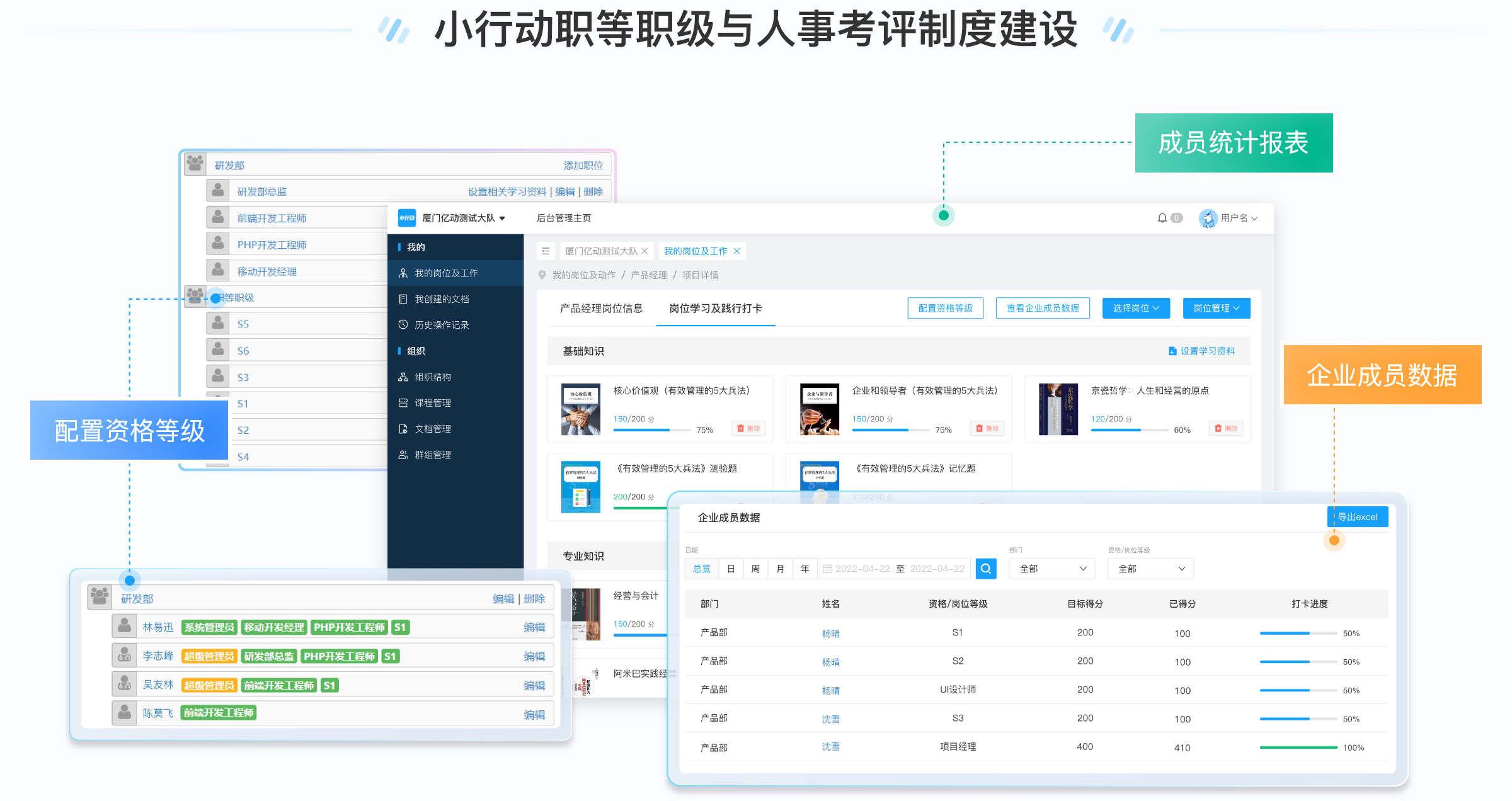Click the notification bell icon
This screenshot has width=1512, height=801.
pos(1162,218)
